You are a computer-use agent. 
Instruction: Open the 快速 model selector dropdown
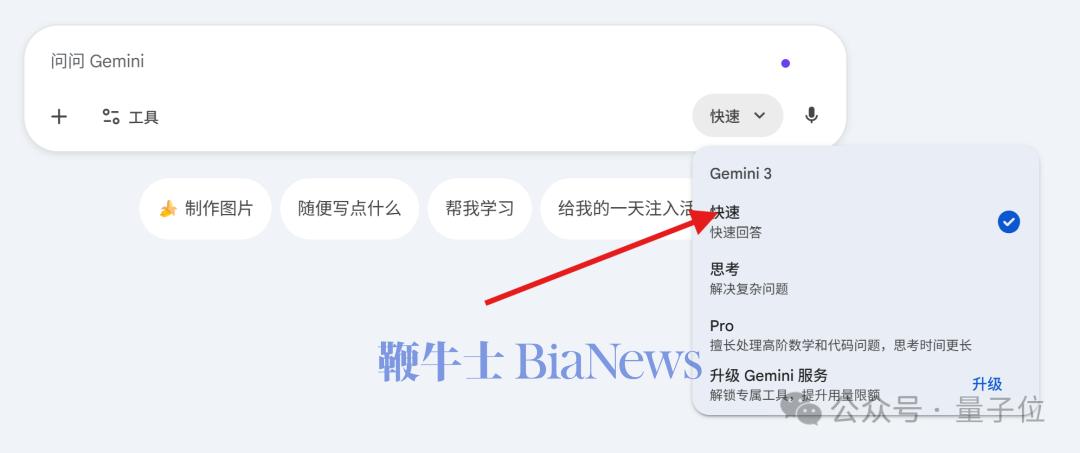[737, 116]
